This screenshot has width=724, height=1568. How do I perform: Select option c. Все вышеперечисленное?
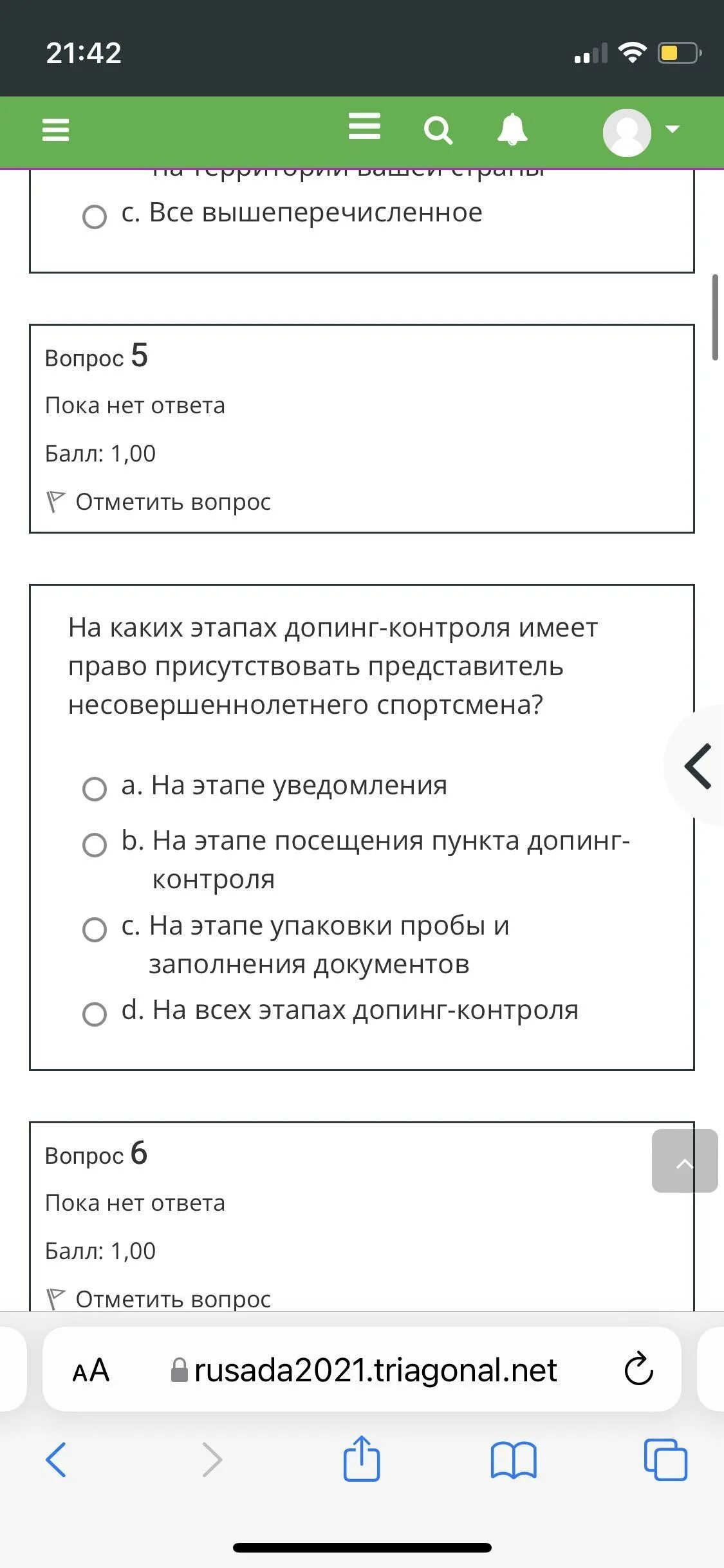tap(95, 217)
